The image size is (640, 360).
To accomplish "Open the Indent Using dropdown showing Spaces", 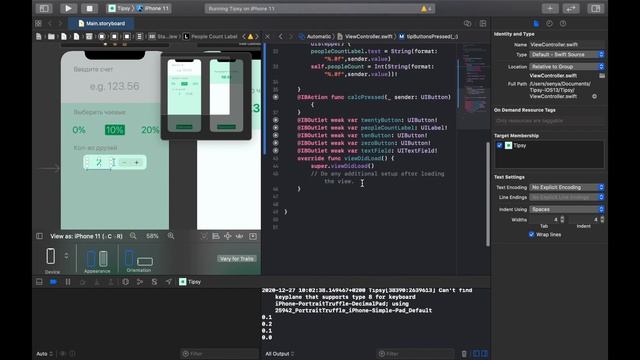I will click(x=567, y=209).
